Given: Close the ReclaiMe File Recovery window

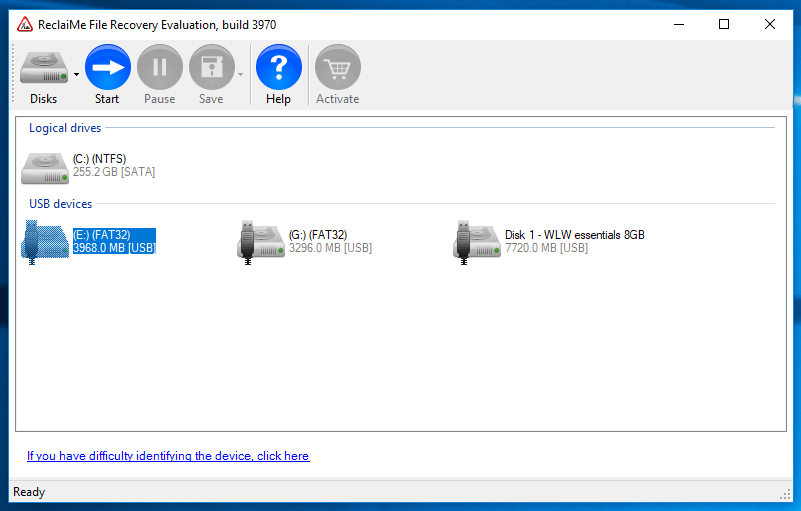Looking at the screenshot, I should 770,25.
